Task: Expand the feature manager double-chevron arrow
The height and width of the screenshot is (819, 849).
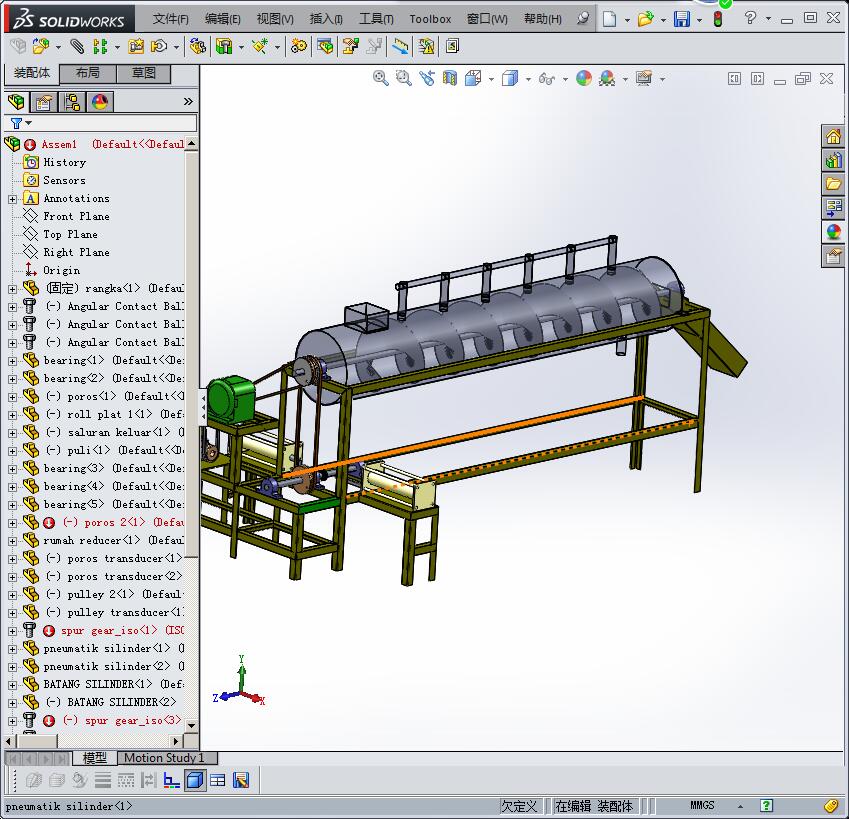Action: (188, 102)
